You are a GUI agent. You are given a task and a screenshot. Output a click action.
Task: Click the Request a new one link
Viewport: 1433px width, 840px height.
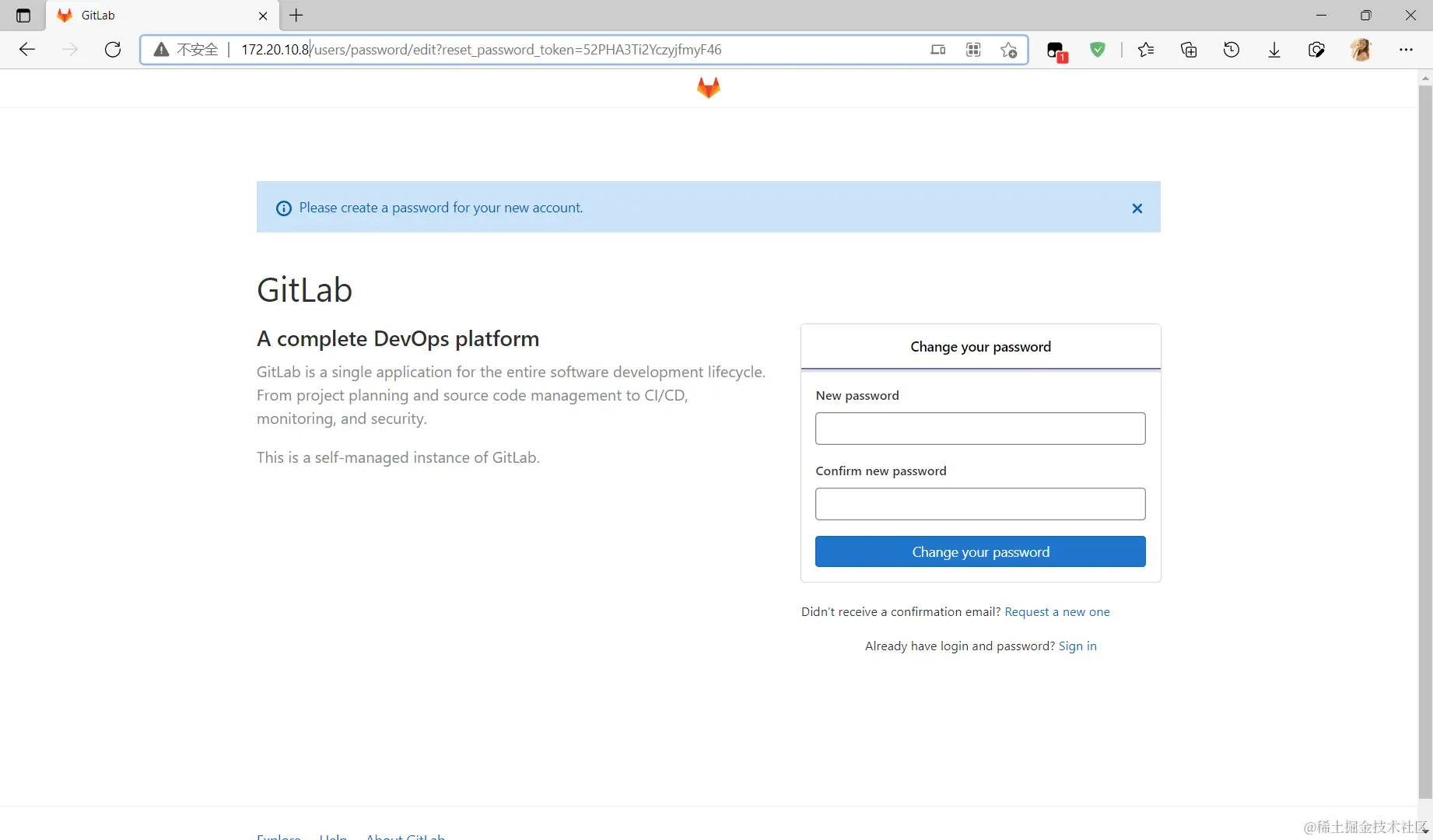click(x=1057, y=612)
